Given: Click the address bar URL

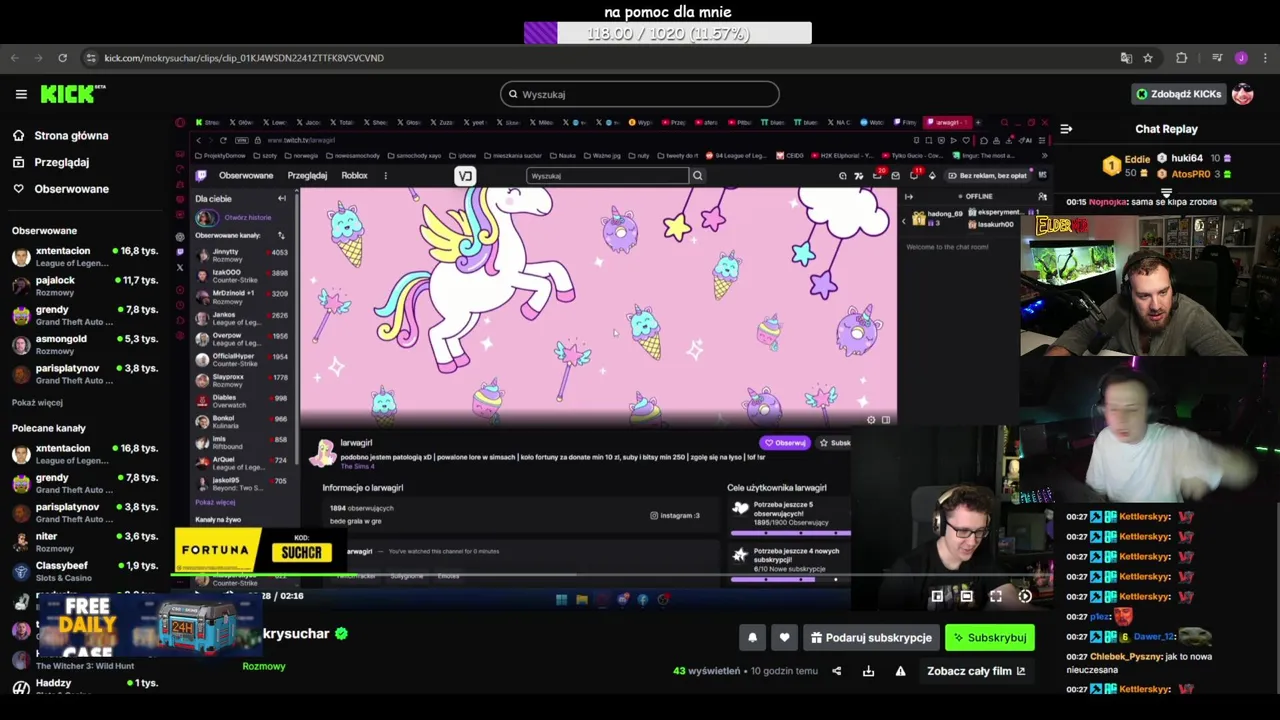Looking at the screenshot, I should click(x=244, y=58).
